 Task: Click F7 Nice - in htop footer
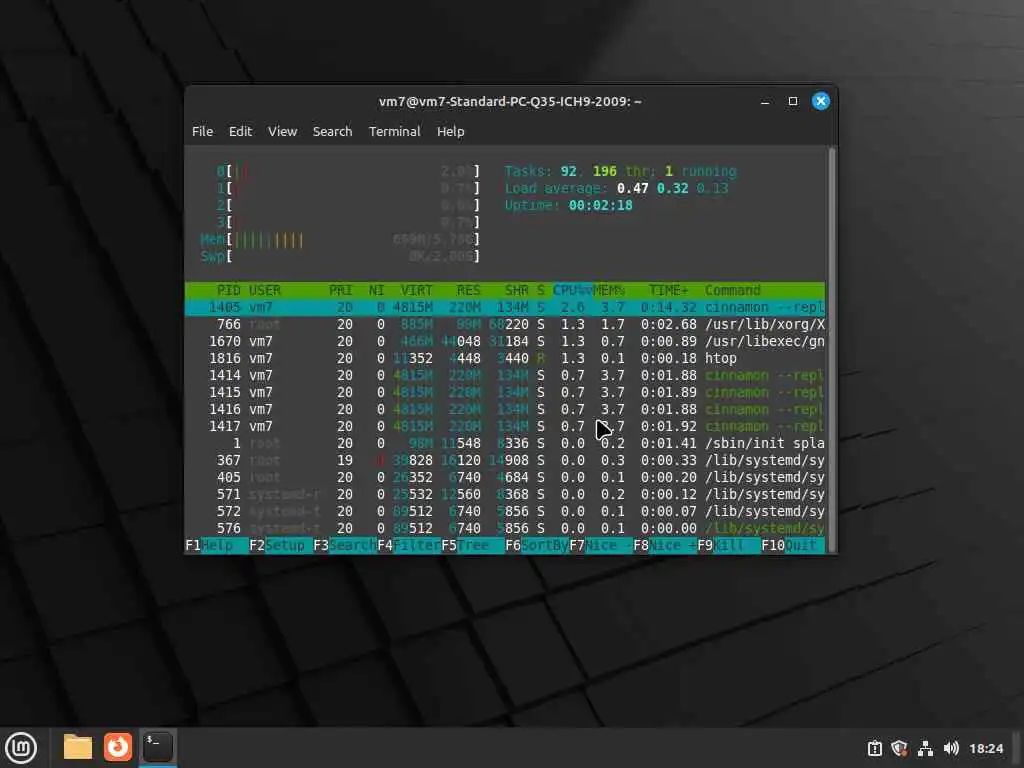(x=601, y=545)
